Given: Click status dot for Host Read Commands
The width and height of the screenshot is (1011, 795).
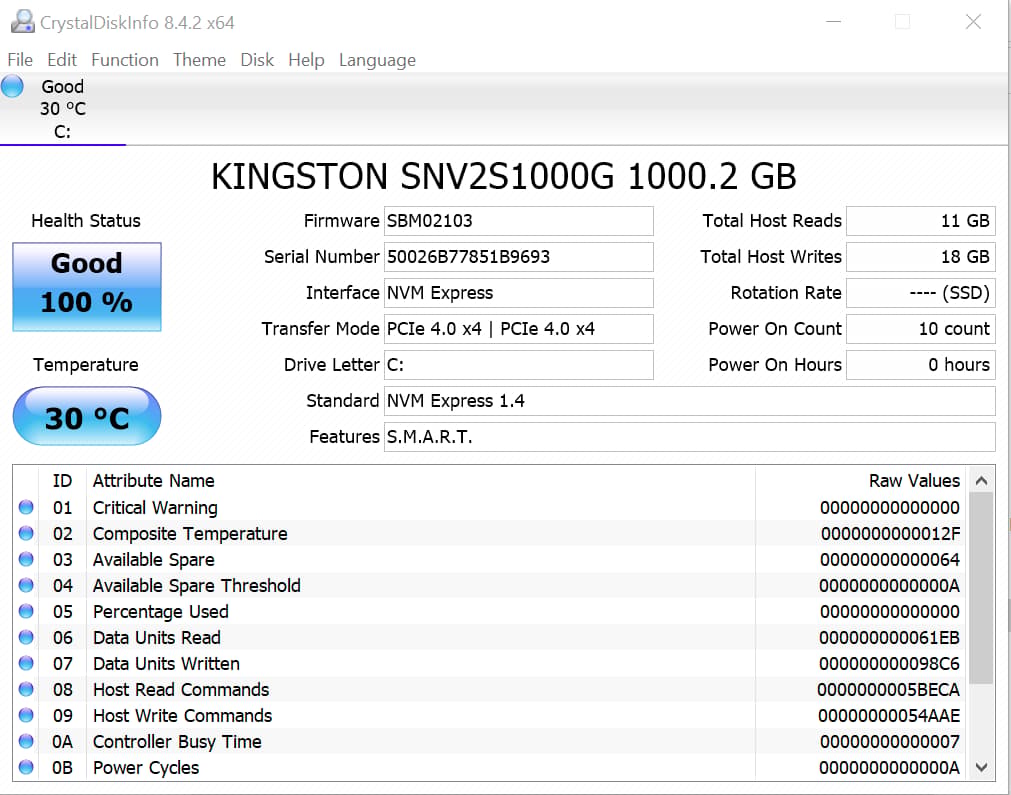Looking at the screenshot, I should 26,689.
